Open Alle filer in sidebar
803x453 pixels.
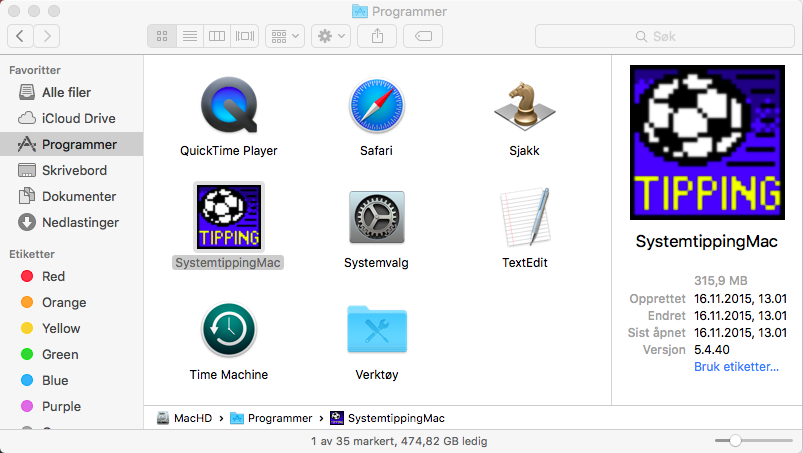click(x=72, y=93)
